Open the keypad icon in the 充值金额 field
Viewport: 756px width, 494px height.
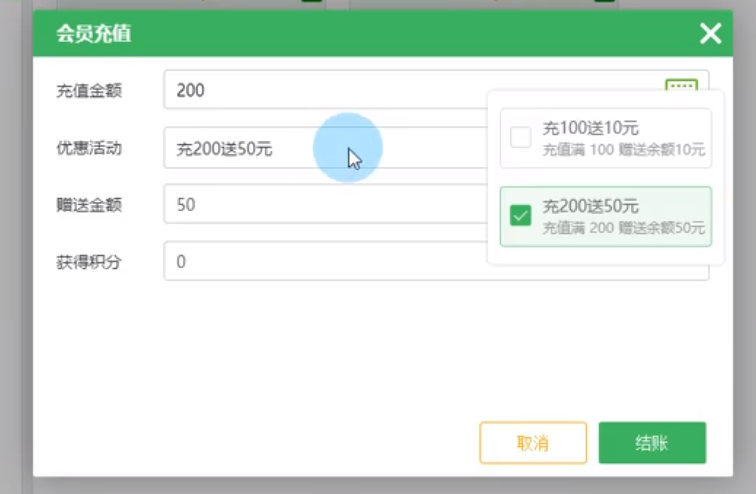(x=681, y=87)
